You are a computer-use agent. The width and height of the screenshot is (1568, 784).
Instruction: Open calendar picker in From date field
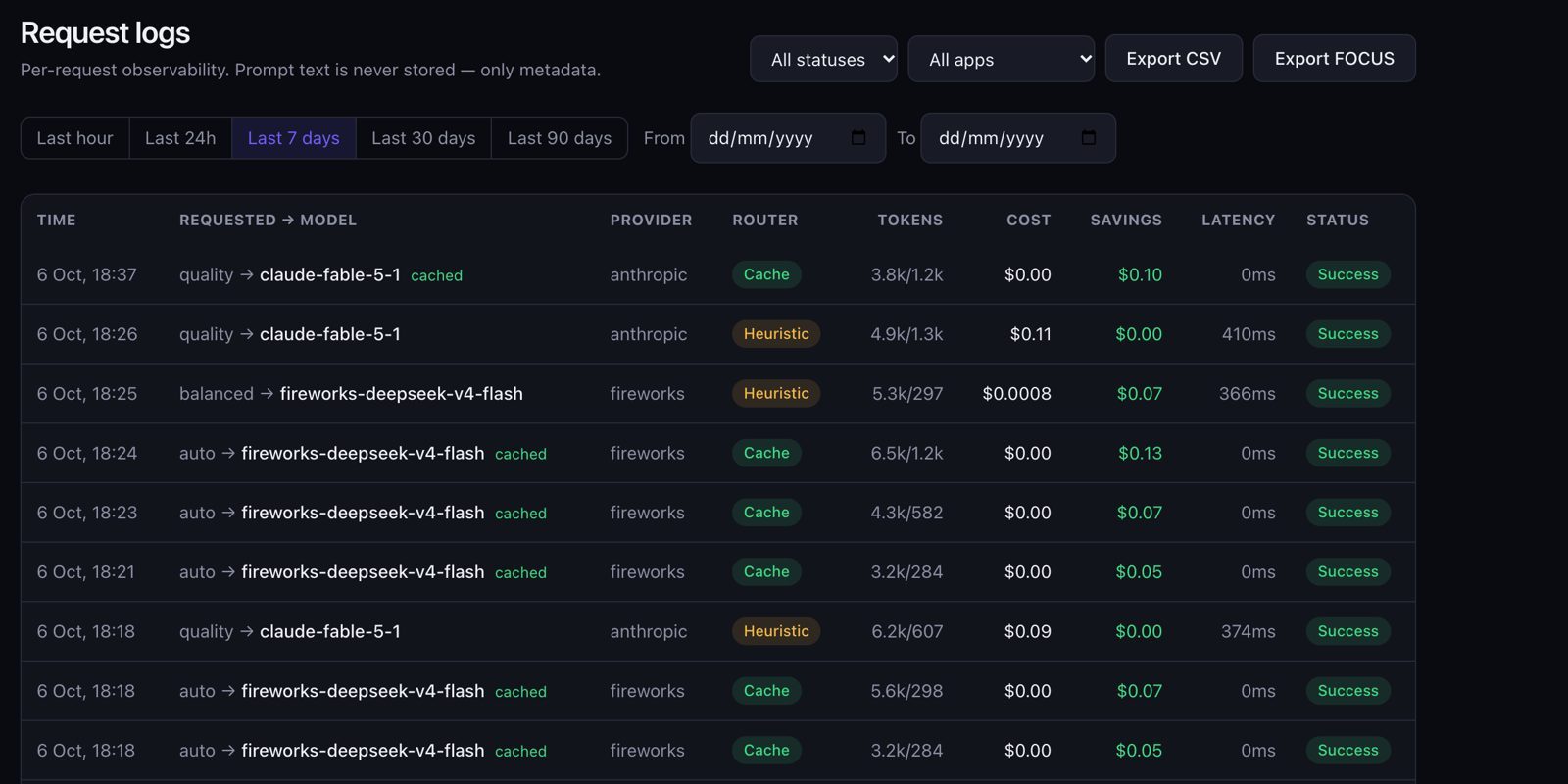tap(858, 138)
